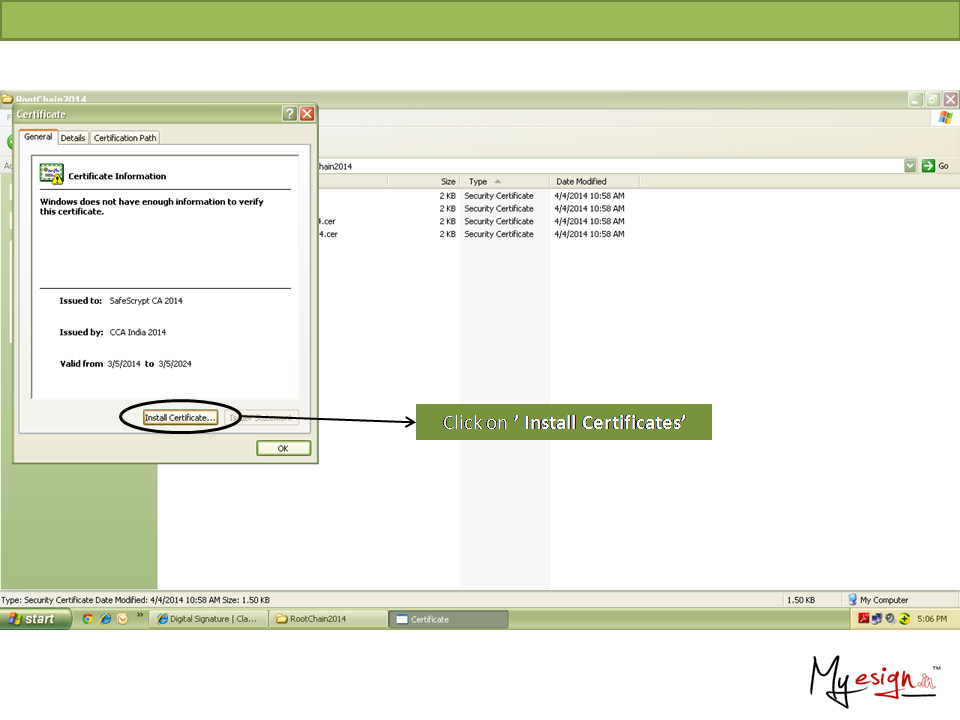Expand the quick launch overflow chevron

coord(140,616)
